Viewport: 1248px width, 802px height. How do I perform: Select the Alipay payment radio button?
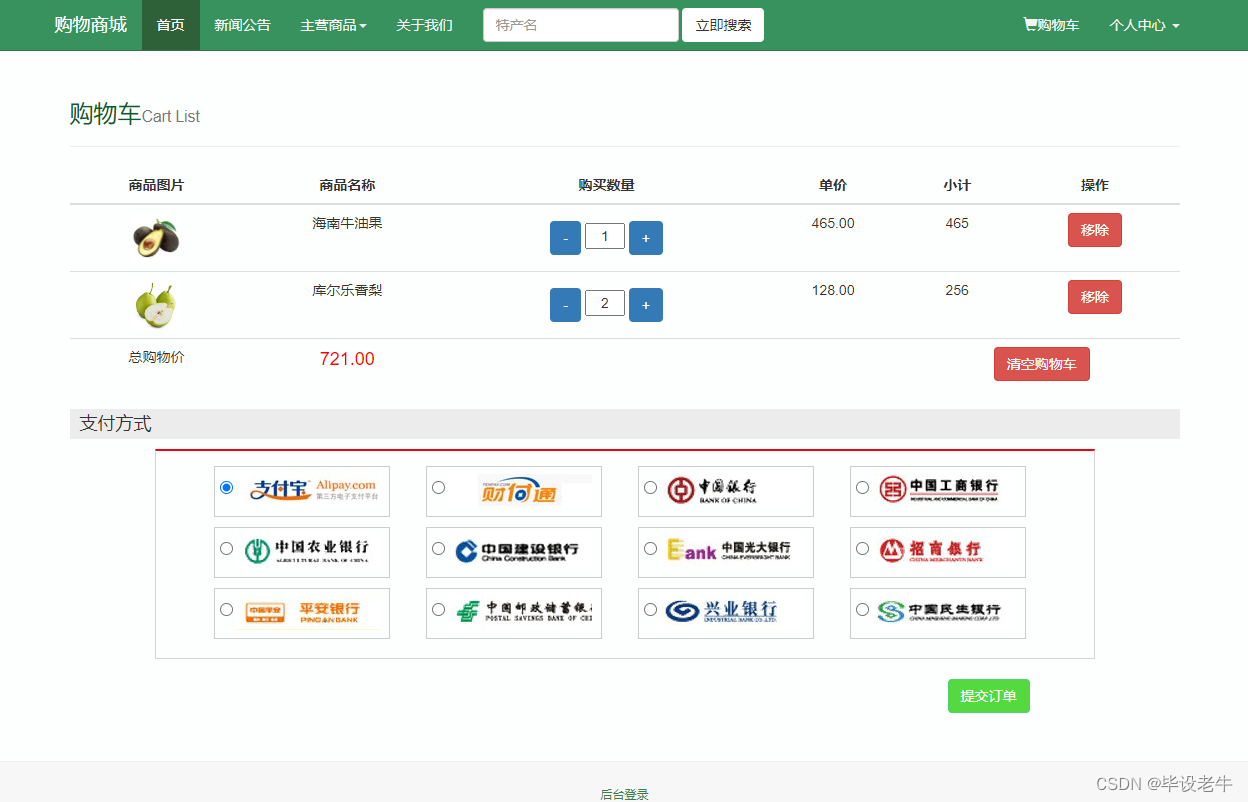227,488
